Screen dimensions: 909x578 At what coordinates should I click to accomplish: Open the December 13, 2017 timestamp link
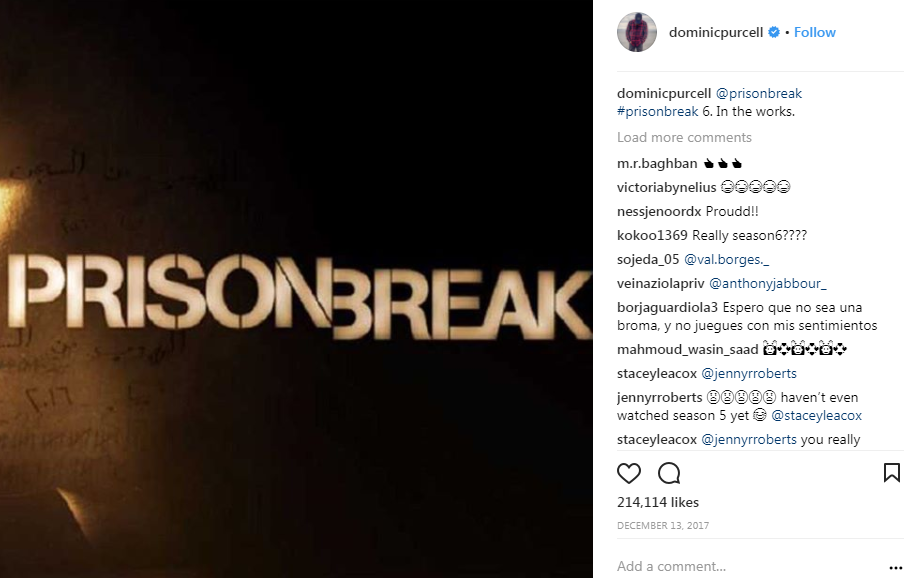click(663, 525)
